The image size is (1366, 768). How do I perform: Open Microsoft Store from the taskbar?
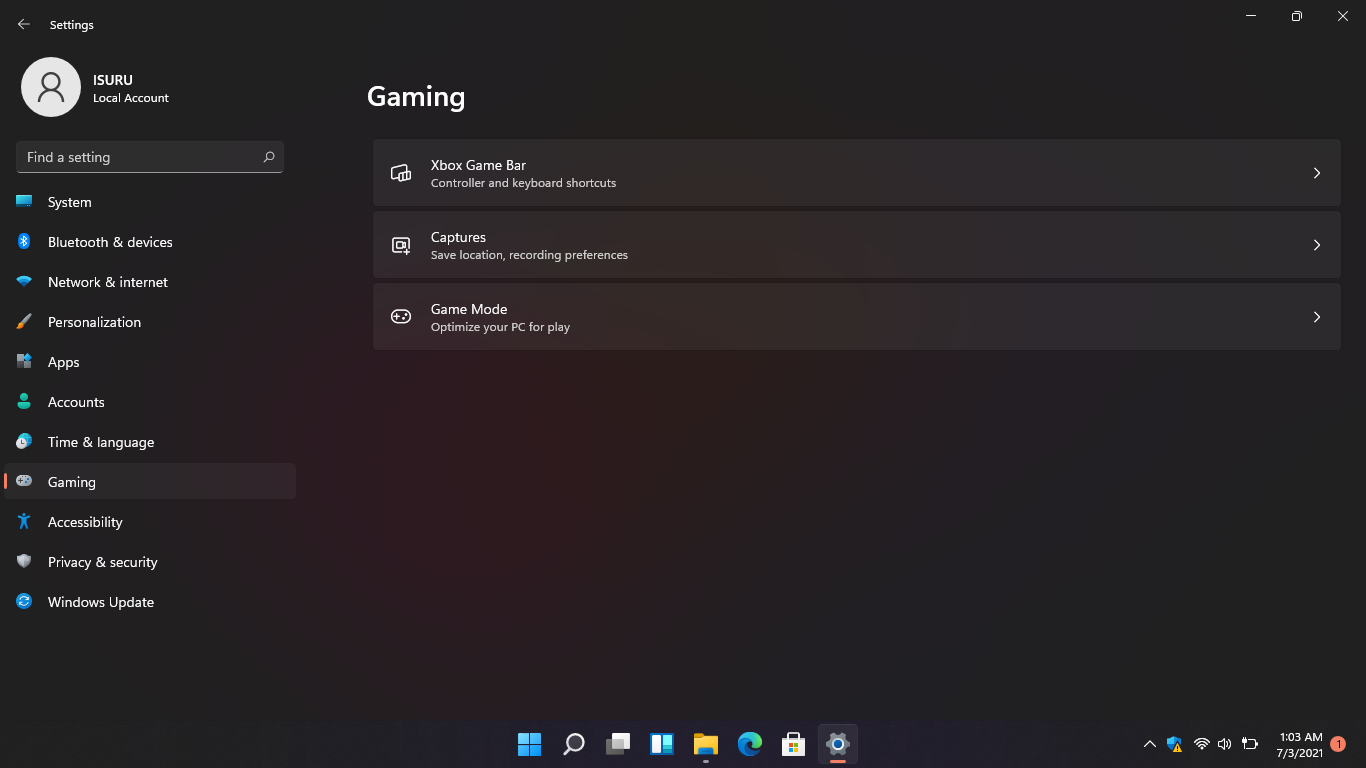point(794,744)
